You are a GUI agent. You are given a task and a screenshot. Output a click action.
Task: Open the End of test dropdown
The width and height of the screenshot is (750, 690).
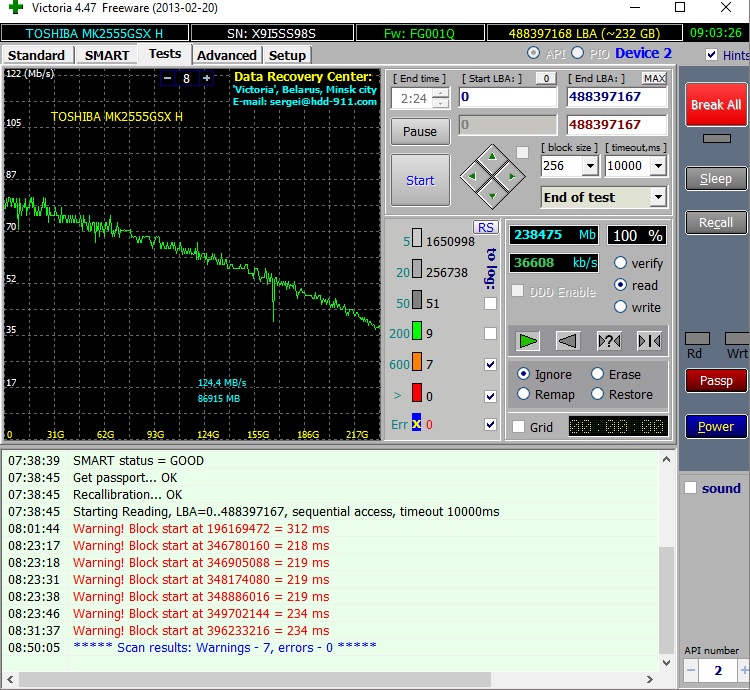659,197
